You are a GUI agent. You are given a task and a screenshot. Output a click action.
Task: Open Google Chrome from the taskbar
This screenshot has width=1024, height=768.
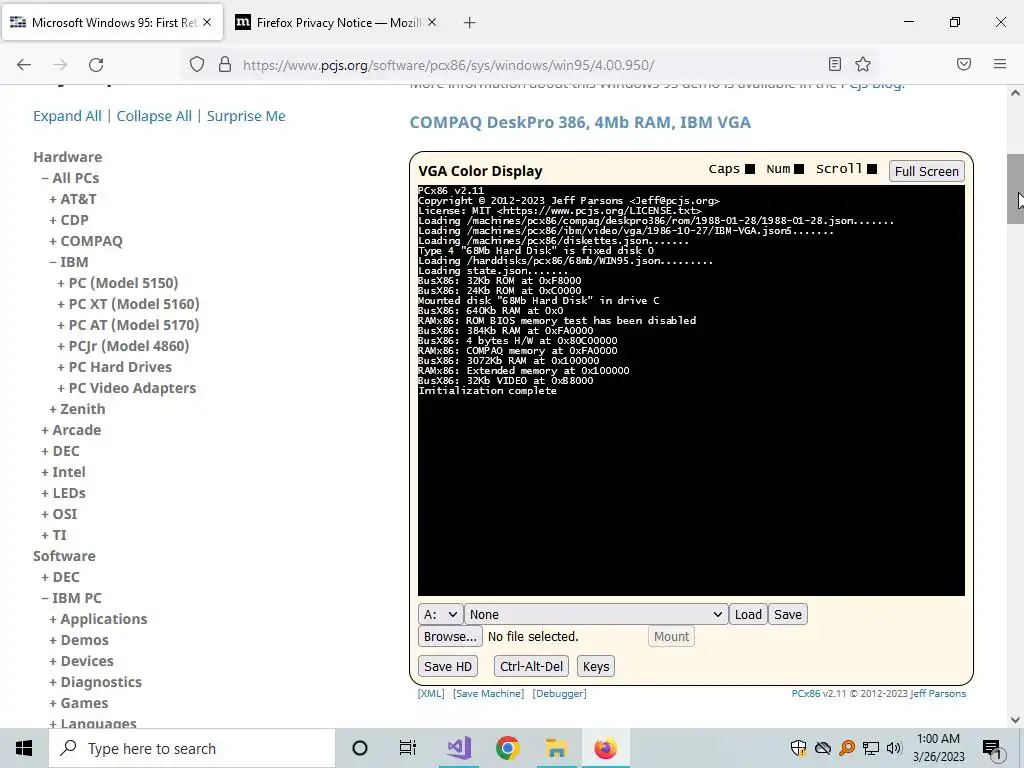point(507,748)
